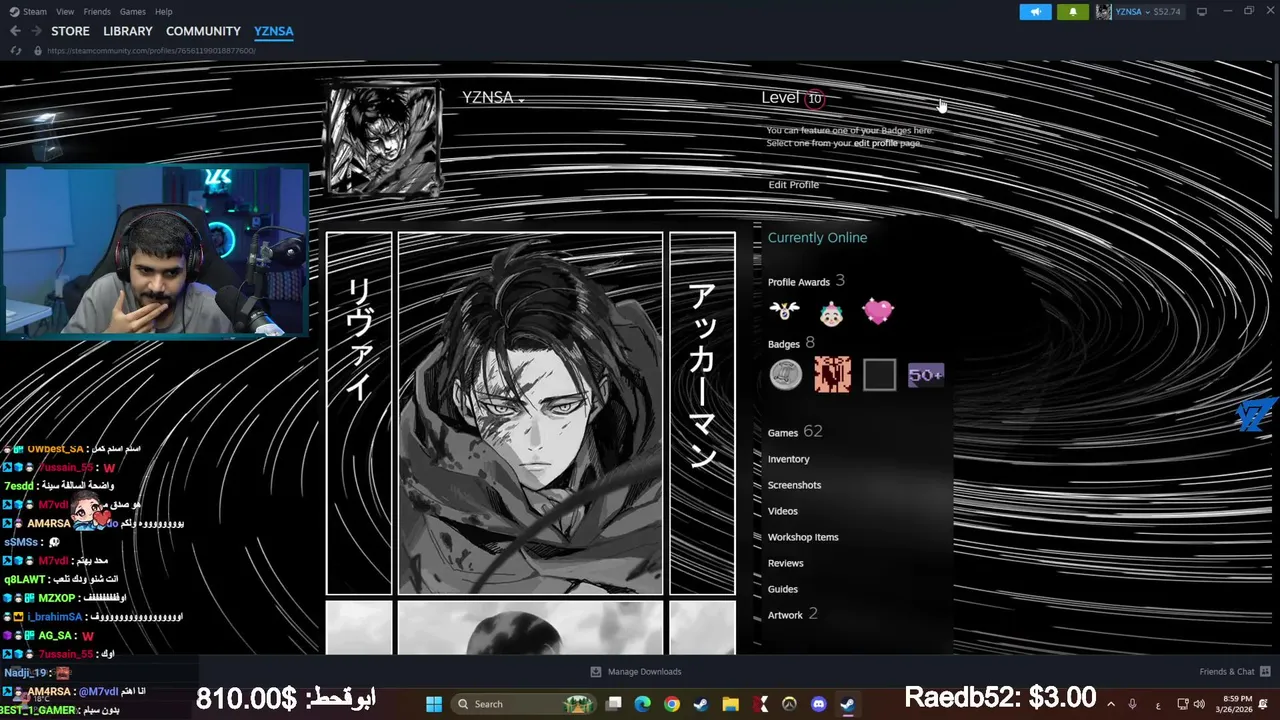The height and width of the screenshot is (720, 1280).
Task: Open the Profile Awards section link
Action: pos(806,281)
